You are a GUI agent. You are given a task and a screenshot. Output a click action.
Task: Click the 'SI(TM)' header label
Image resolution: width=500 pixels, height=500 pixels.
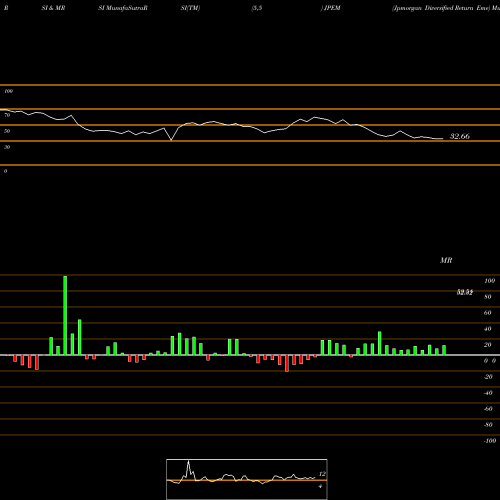pos(190,8)
